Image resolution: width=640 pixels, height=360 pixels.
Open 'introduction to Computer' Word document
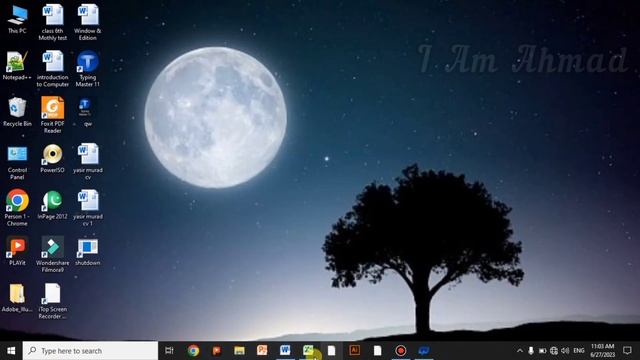(x=53, y=69)
